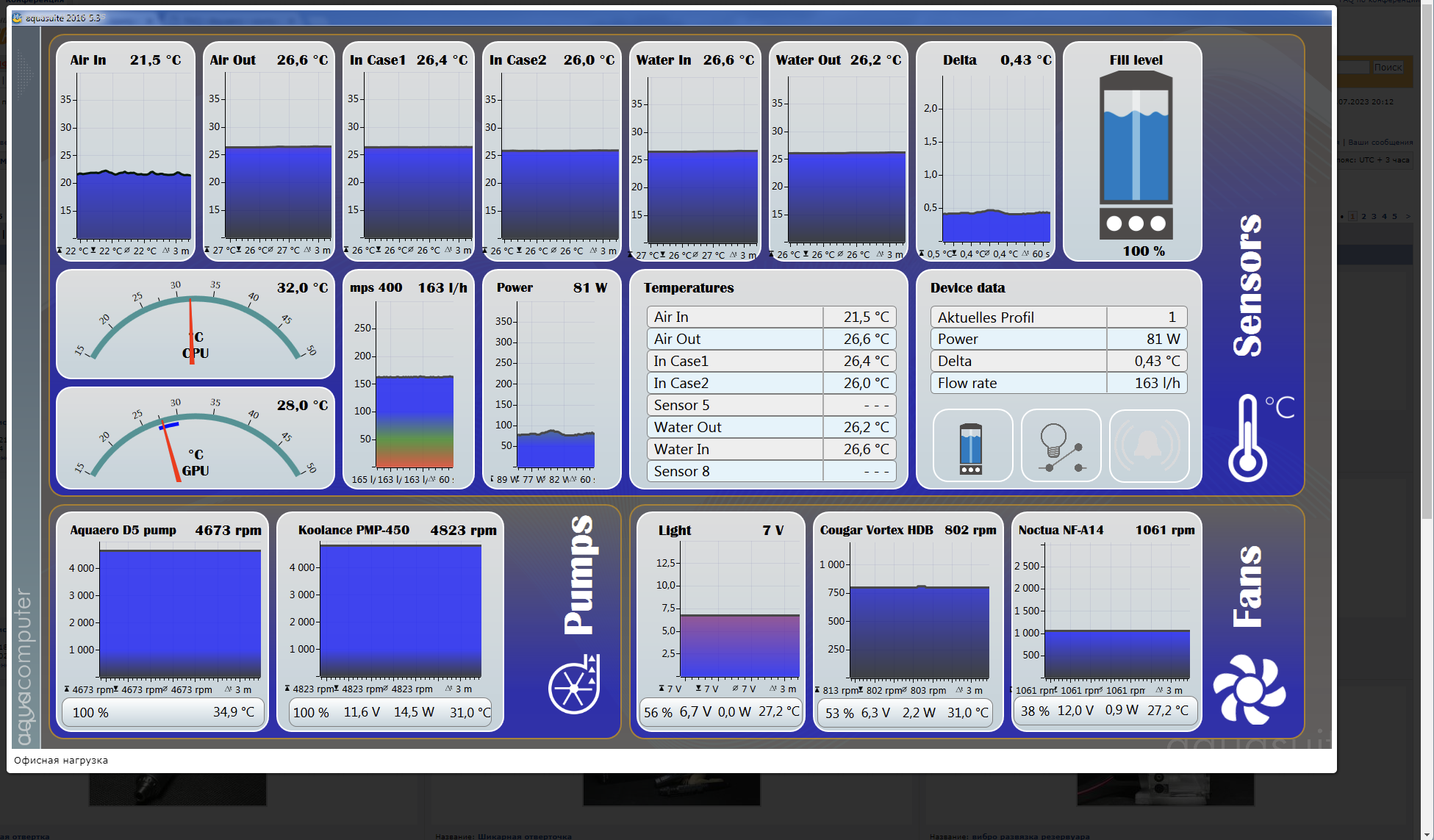Click the Noctua NF-A14 fan panel

tap(1106, 621)
